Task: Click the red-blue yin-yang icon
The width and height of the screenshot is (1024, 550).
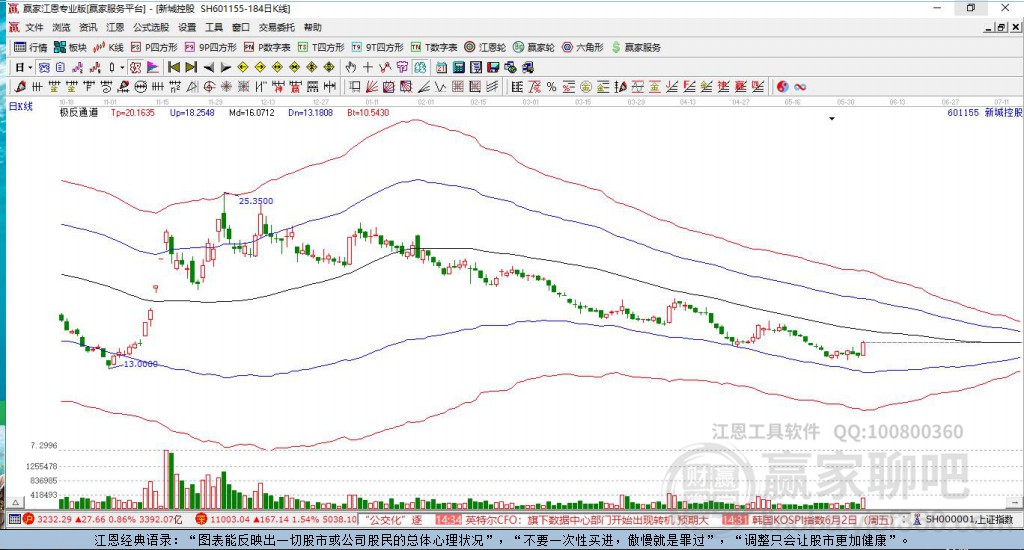Action: click(782, 87)
